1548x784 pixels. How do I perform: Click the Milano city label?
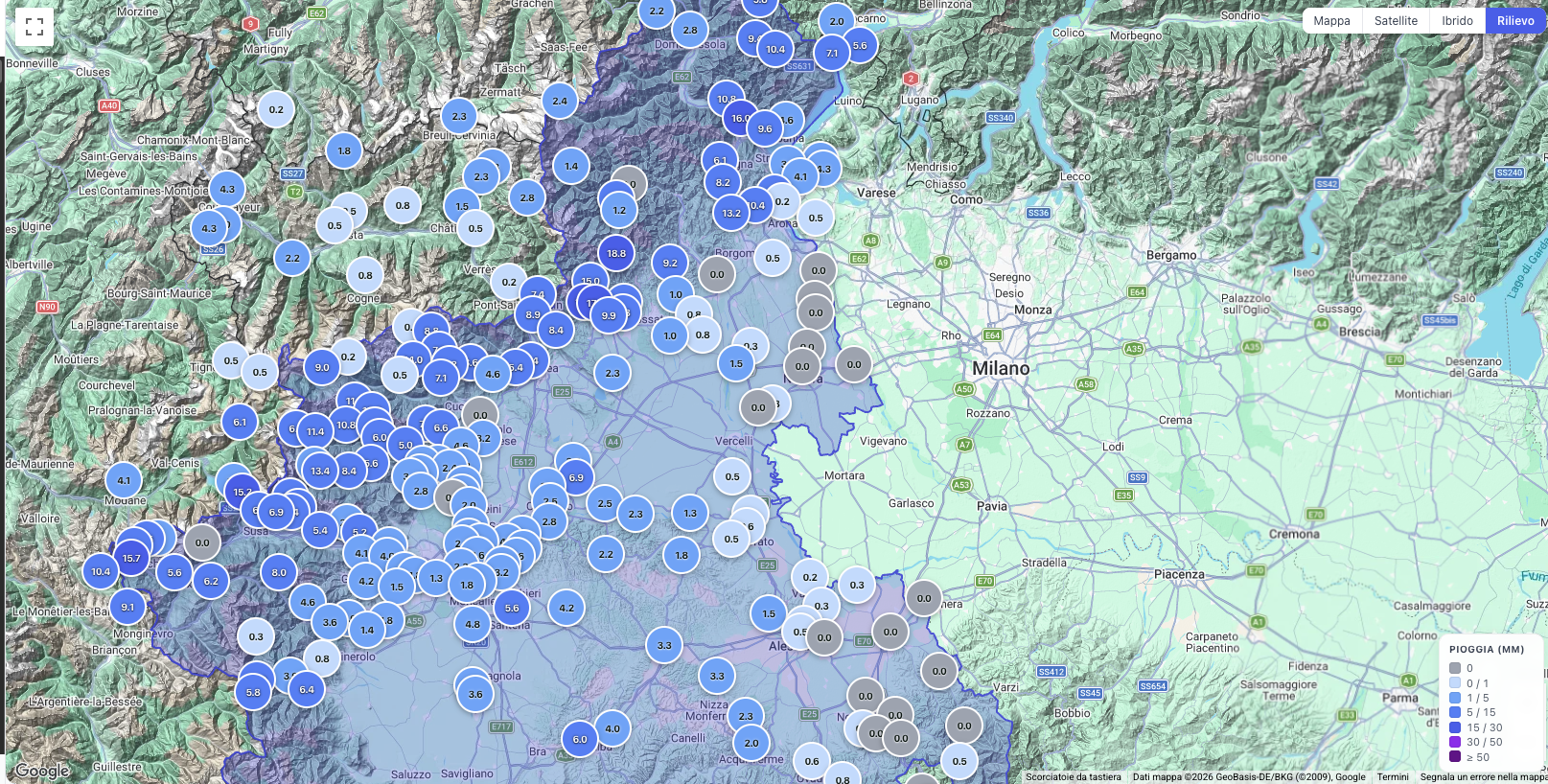[1001, 369]
